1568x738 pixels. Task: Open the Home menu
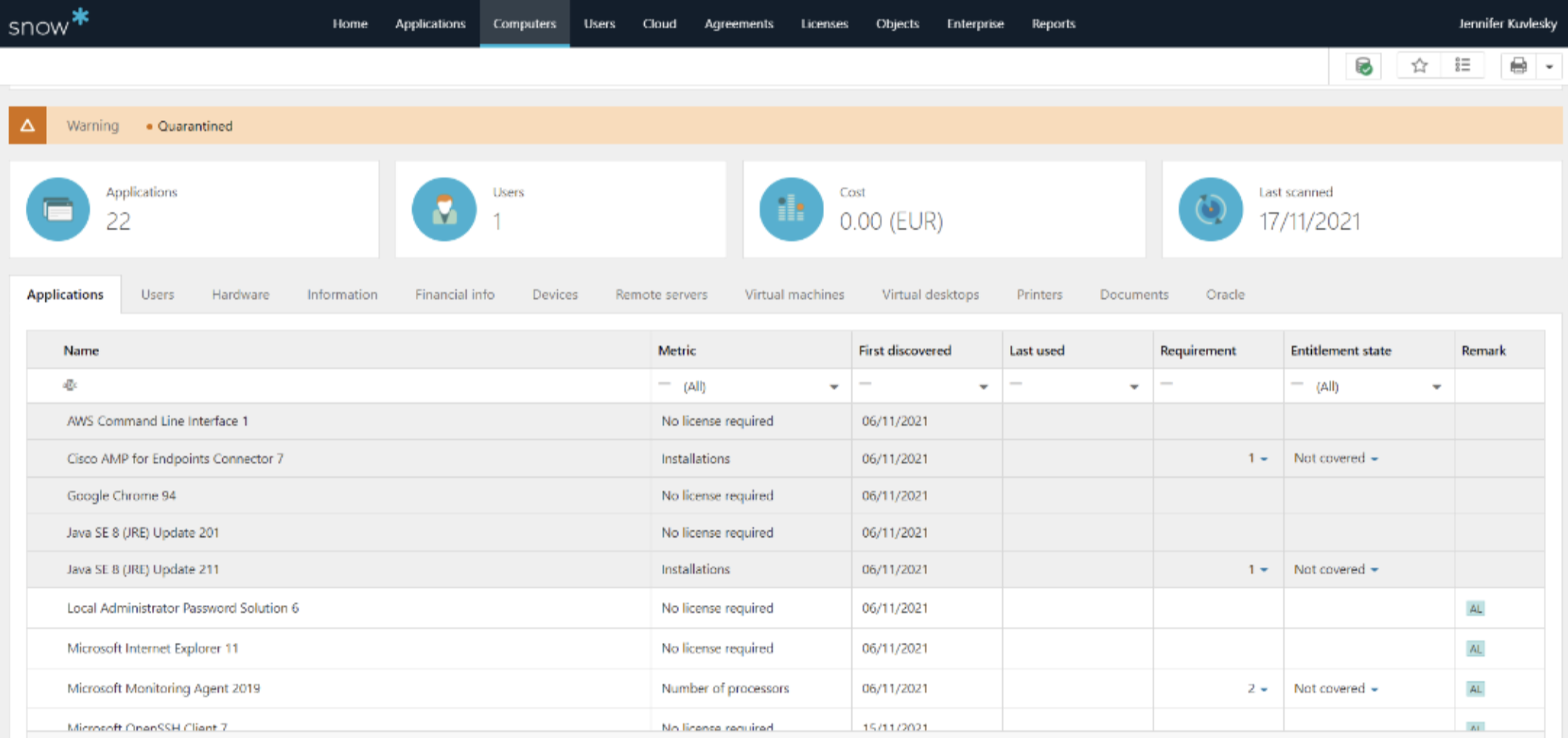coord(350,23)
